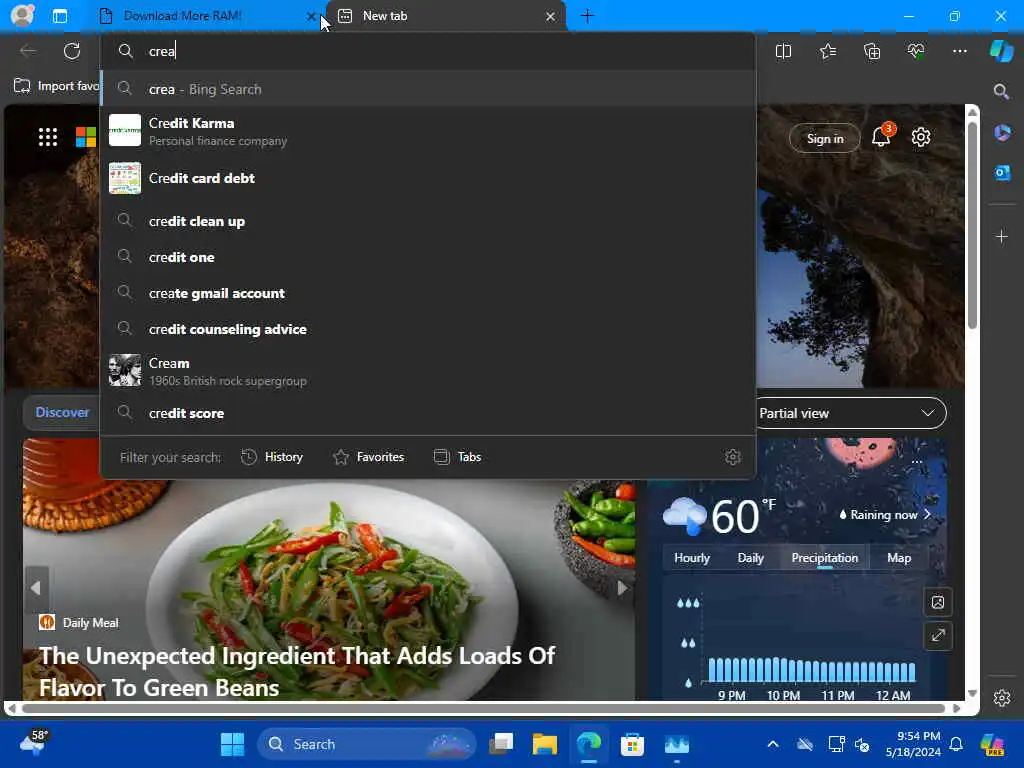
Task: Choose credit counseling advice suggestion
Action: click(x=428, y=329)
